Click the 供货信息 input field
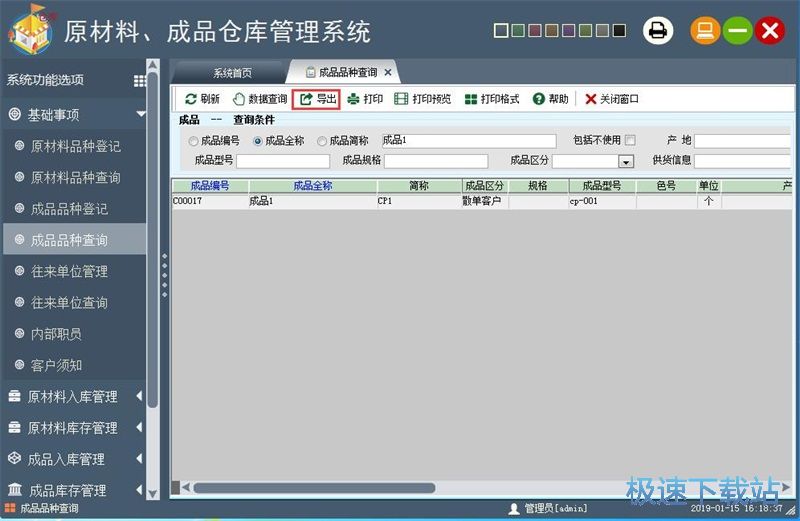 click(x=742, y=161)
